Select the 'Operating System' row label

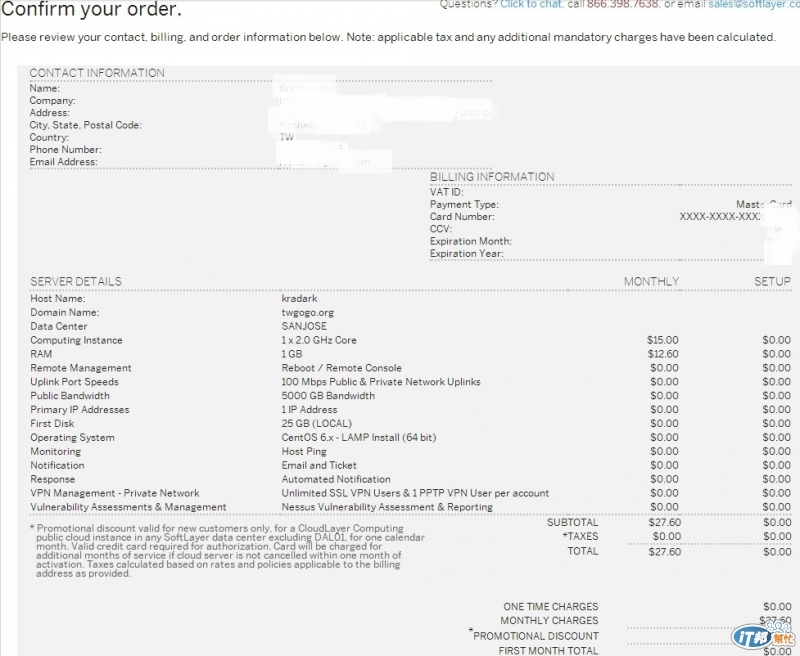pos(72,437)
